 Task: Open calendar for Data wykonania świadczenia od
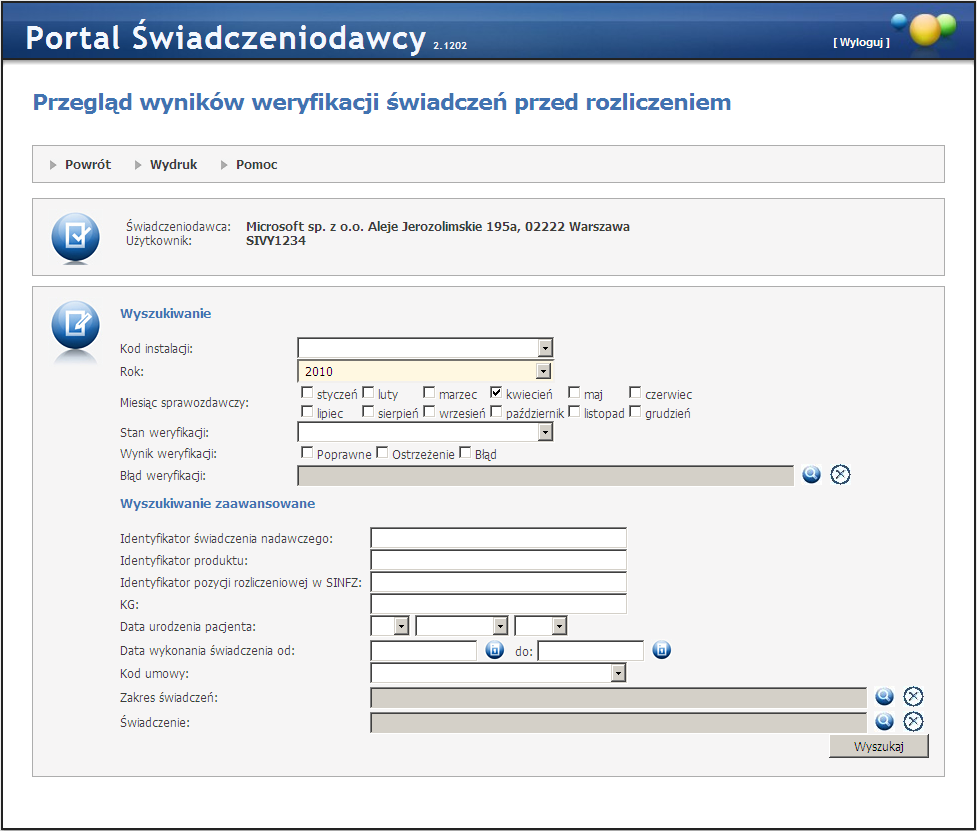[494, 651]
